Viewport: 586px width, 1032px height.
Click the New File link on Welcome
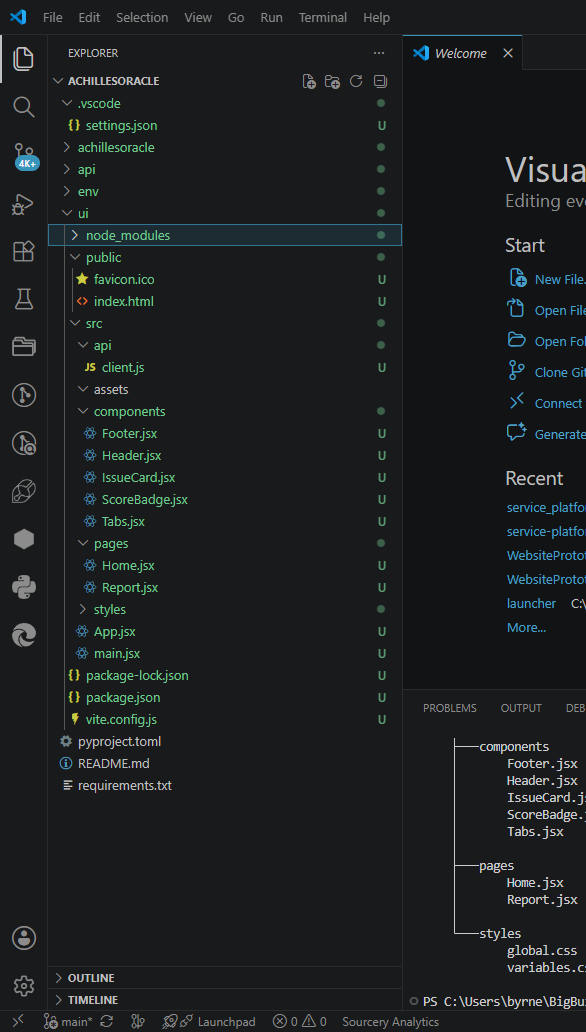tap(550, 278)
